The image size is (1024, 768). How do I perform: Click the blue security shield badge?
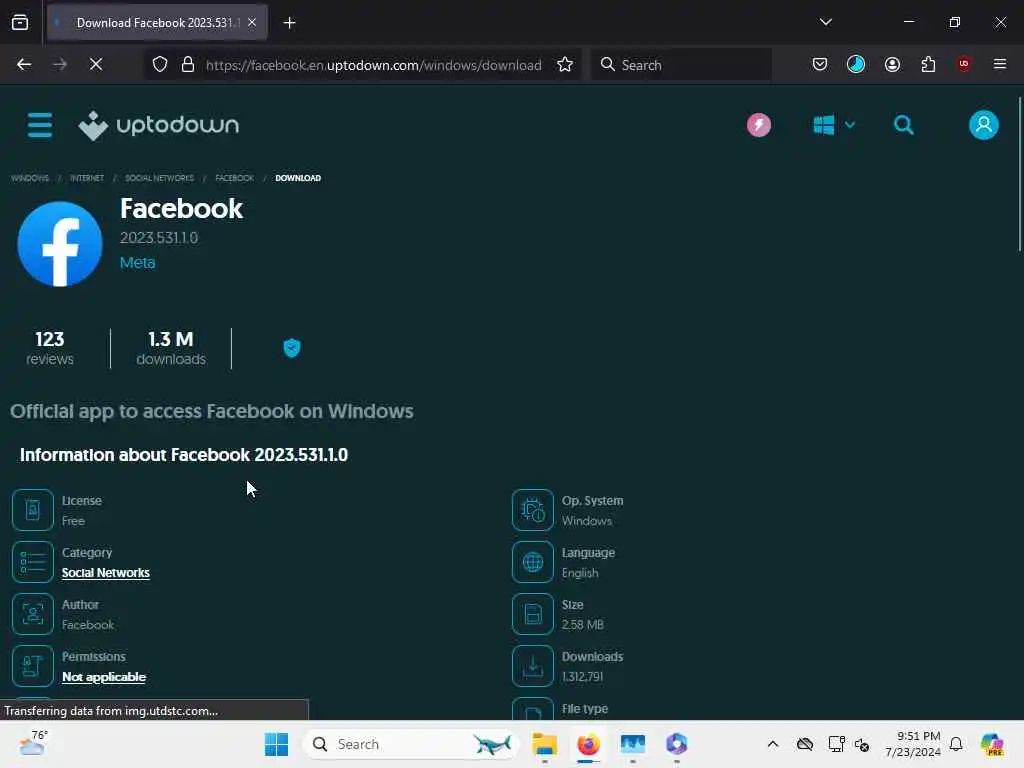(x=292, y=348)
